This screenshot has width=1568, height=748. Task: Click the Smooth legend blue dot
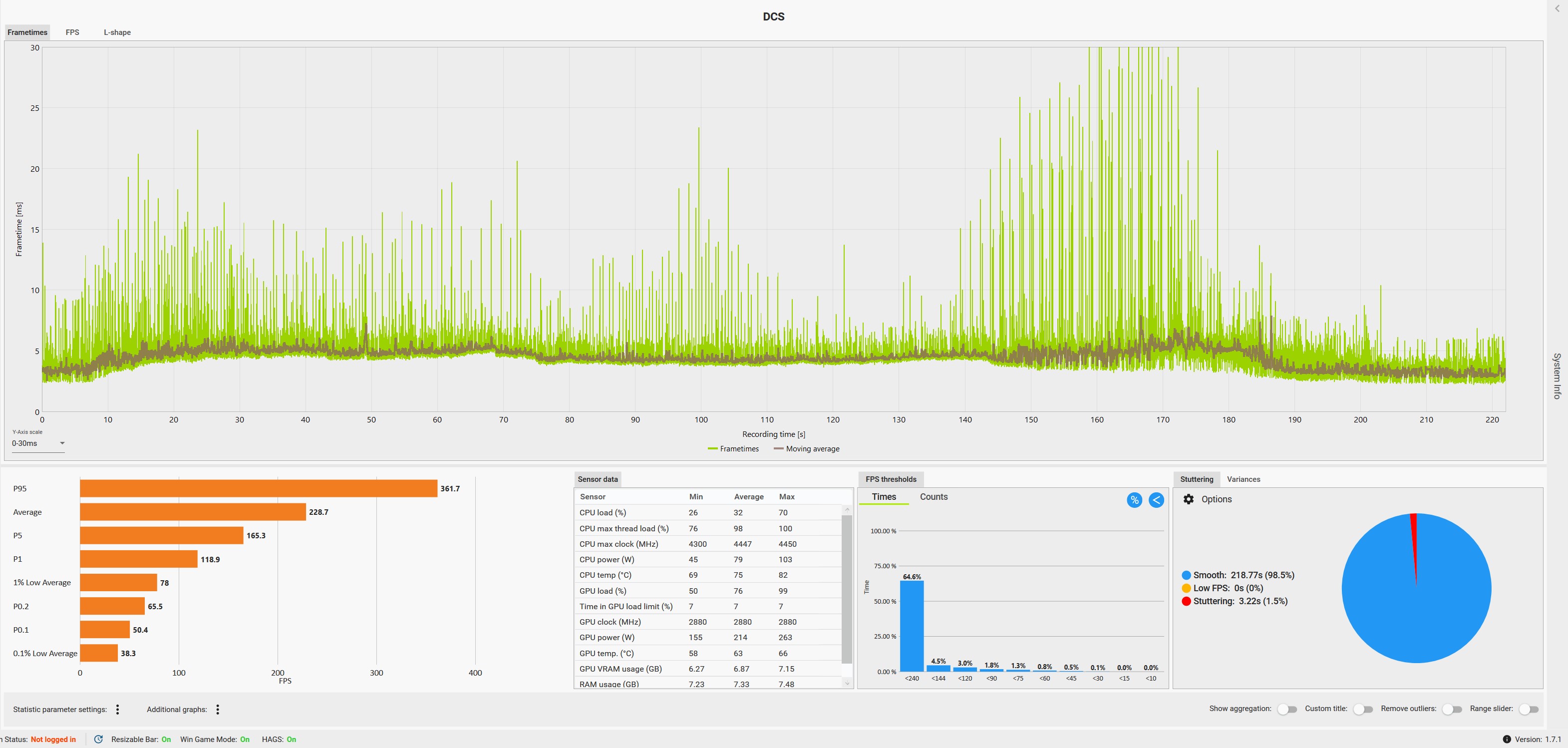pos(1186,576)
